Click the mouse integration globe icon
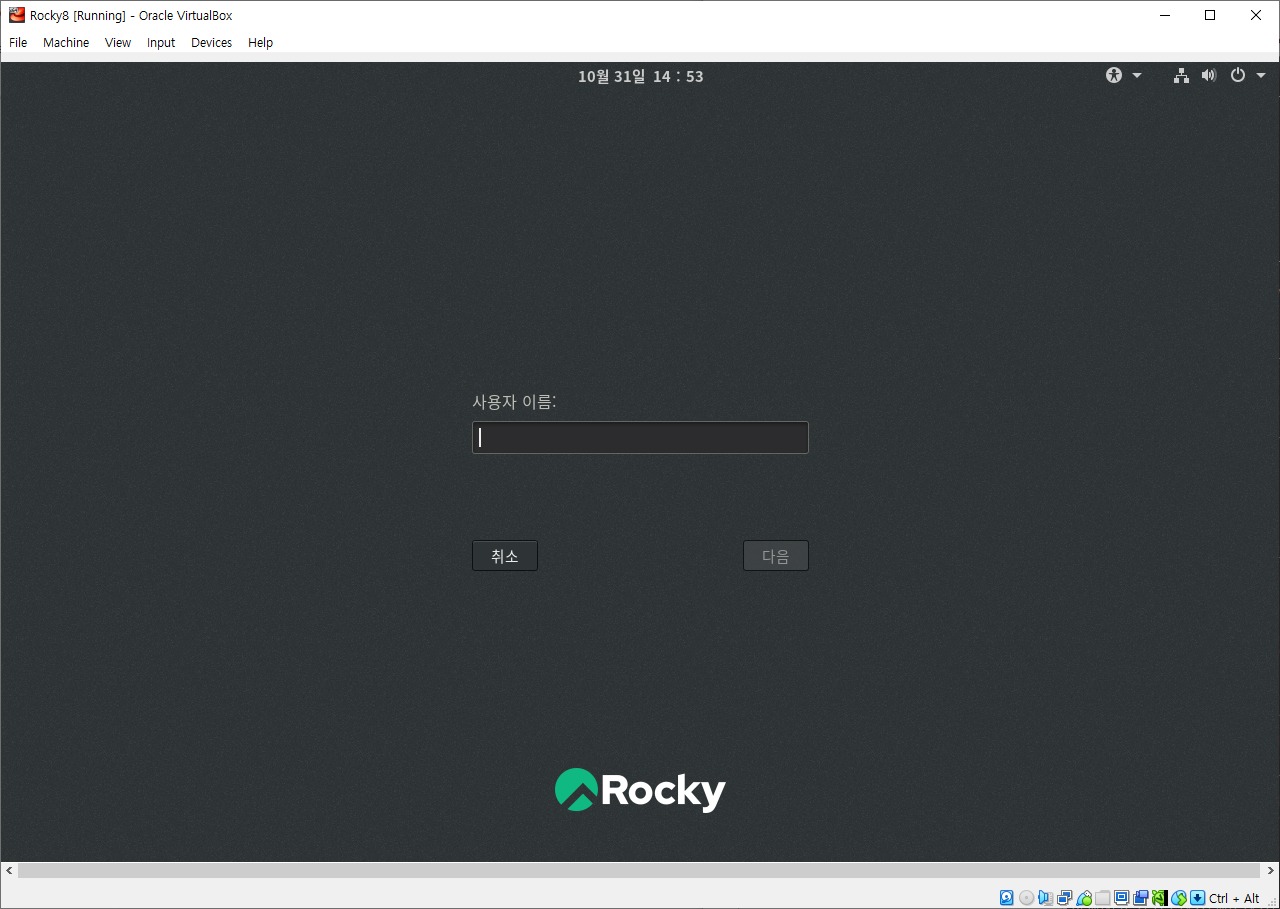Image resolution: width=1280 pixels, height=909 pixels. pos(1179,898)
